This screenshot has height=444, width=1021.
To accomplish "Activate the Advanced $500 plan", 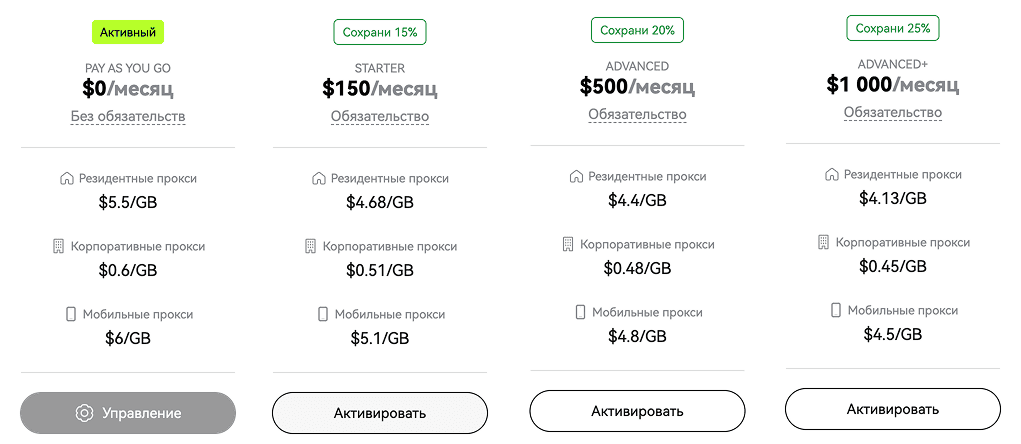I will point(637,411).
